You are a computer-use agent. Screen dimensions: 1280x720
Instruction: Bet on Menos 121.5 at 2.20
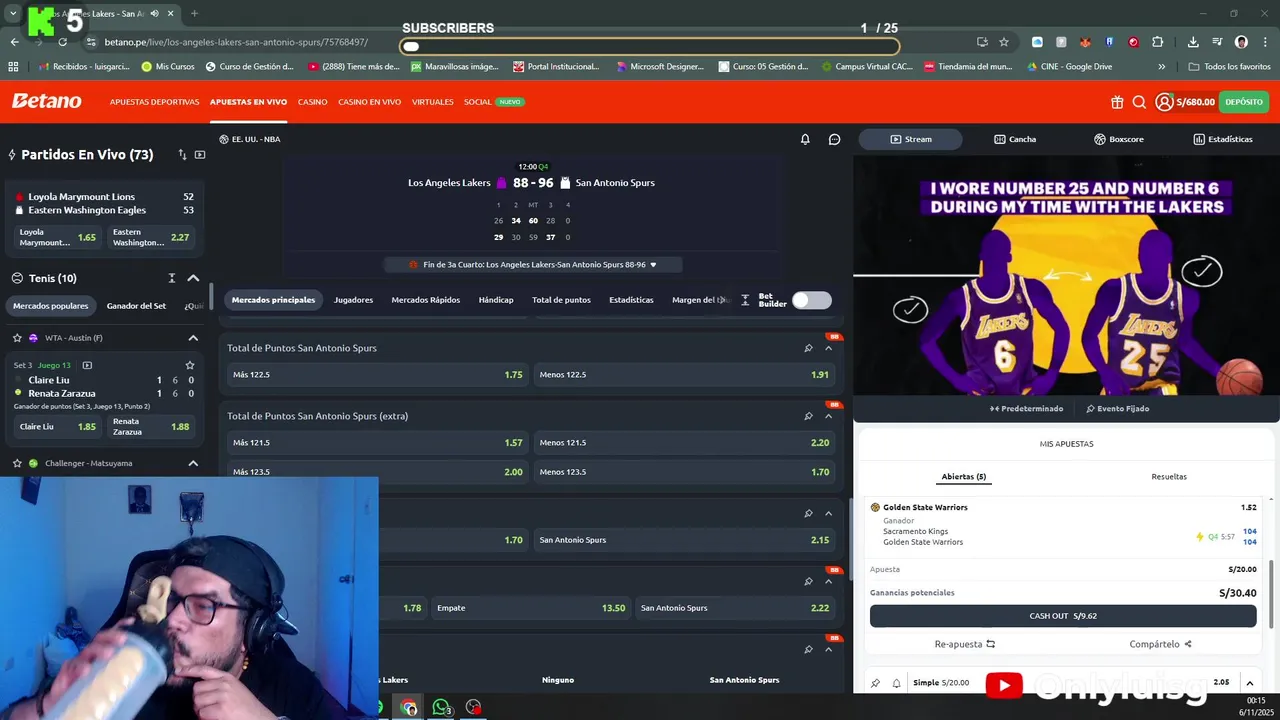[684, 443]
